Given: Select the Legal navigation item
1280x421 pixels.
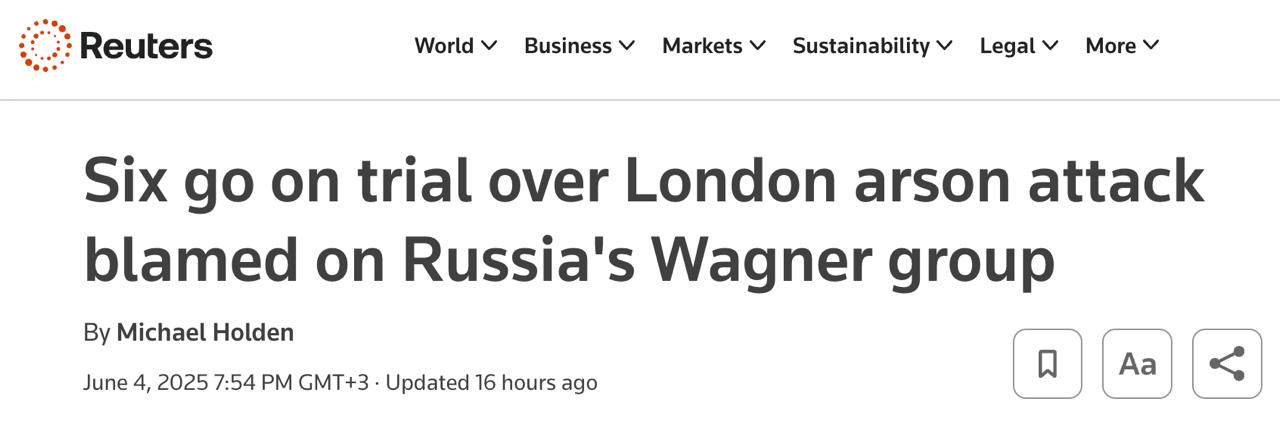Looking at the screenshot, I should (1007, 46).
